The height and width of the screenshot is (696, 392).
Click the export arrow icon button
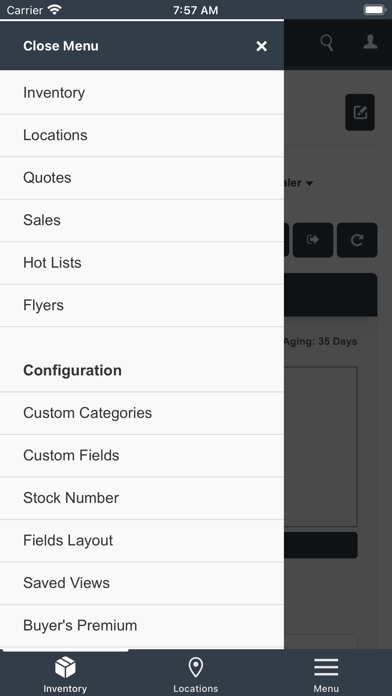coord(313,240)
